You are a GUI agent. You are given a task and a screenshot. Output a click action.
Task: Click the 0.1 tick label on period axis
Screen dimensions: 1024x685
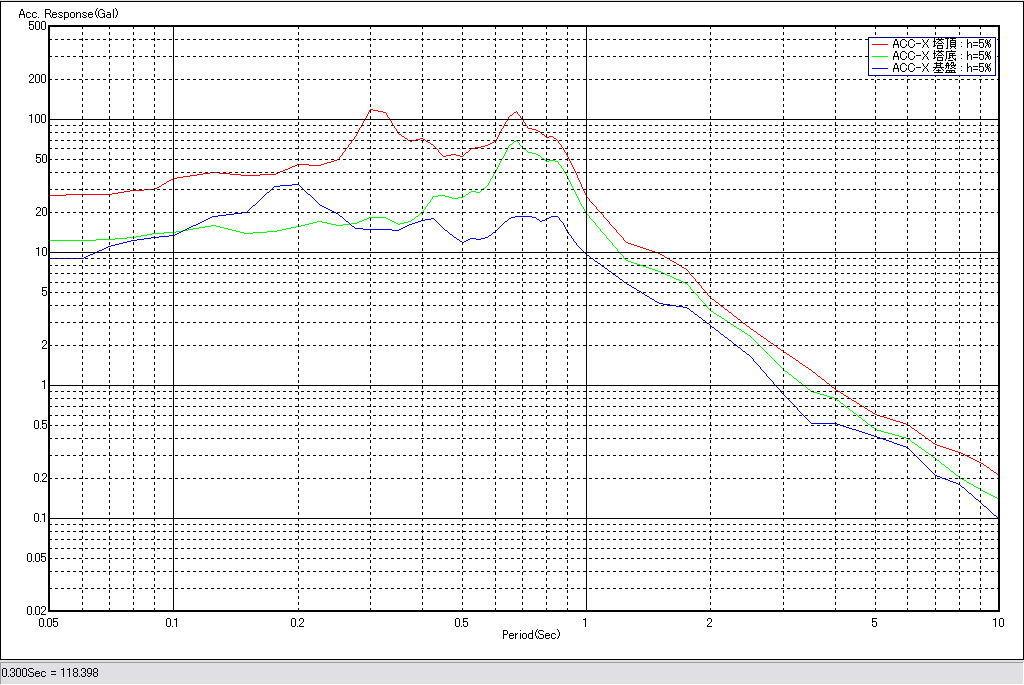point(173,623)
